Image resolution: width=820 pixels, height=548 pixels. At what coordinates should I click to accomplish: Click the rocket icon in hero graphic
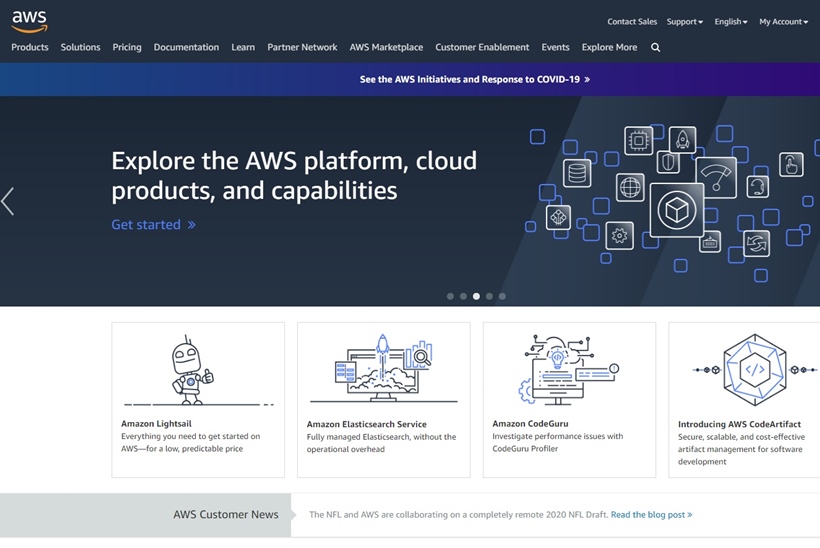coord(682,140)
